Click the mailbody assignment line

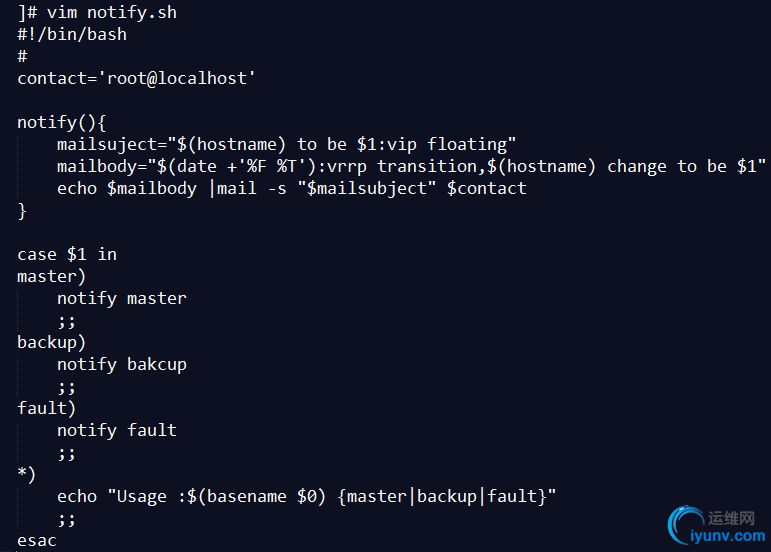point(411,166)
